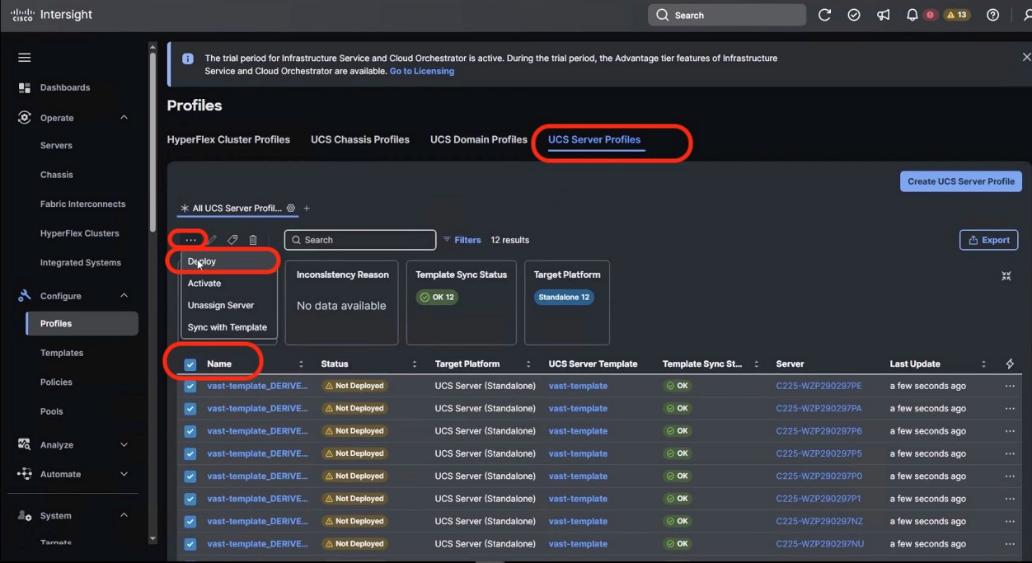
Task: Open the bulk actions ellipsis menu
Action: tap(191, 240)
